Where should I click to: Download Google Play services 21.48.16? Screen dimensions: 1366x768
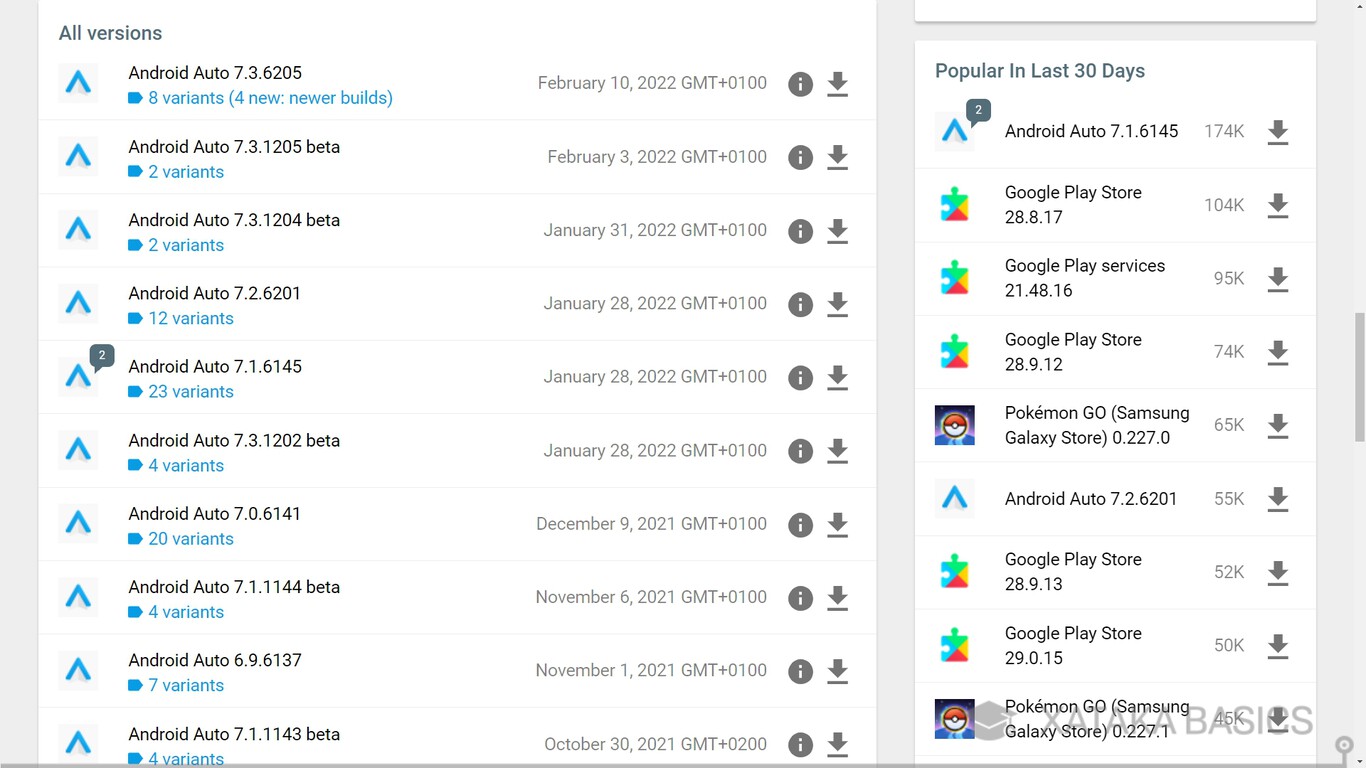[1277, 279]
